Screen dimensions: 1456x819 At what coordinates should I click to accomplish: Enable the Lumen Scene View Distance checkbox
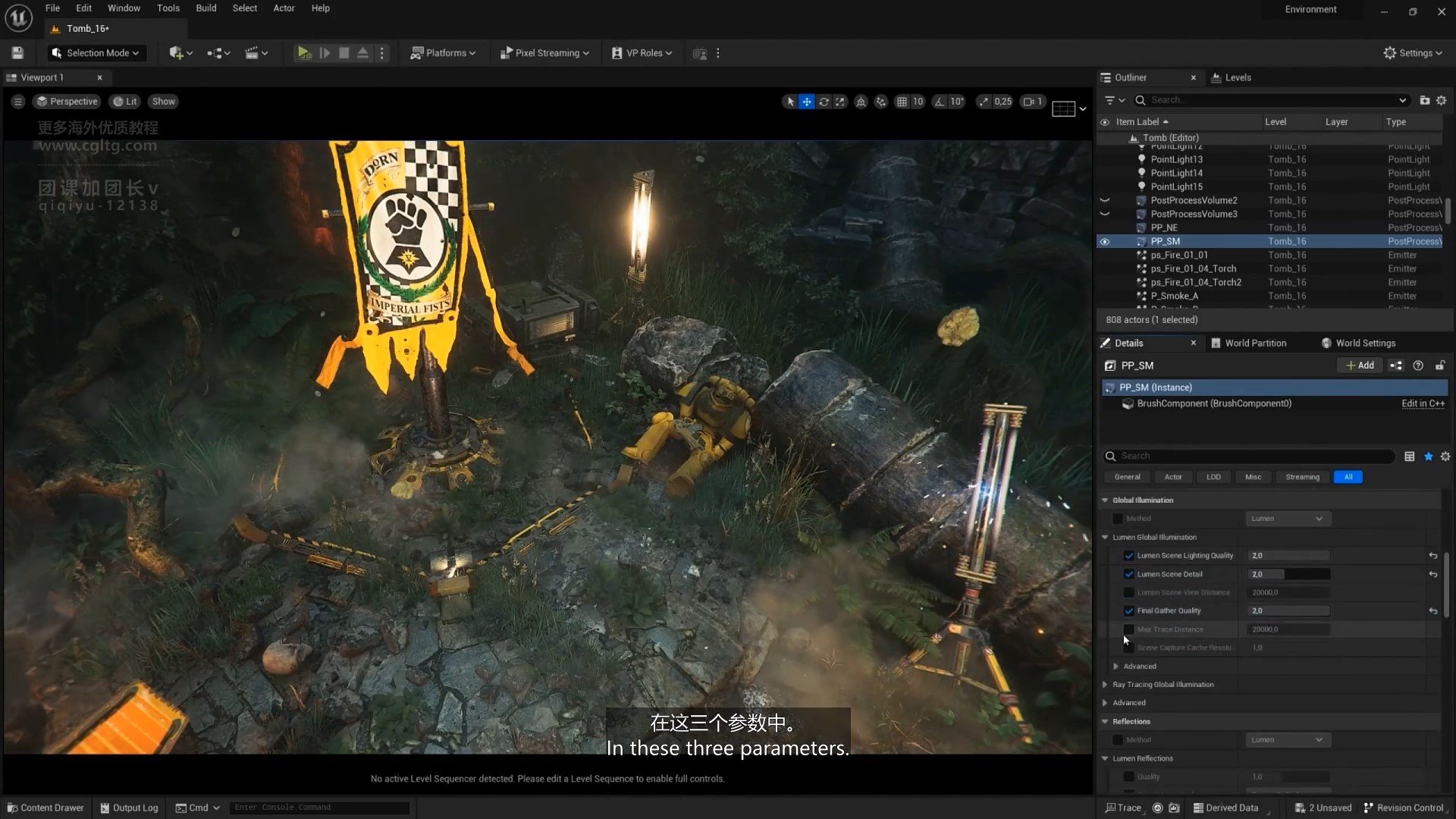[1129, 592]
